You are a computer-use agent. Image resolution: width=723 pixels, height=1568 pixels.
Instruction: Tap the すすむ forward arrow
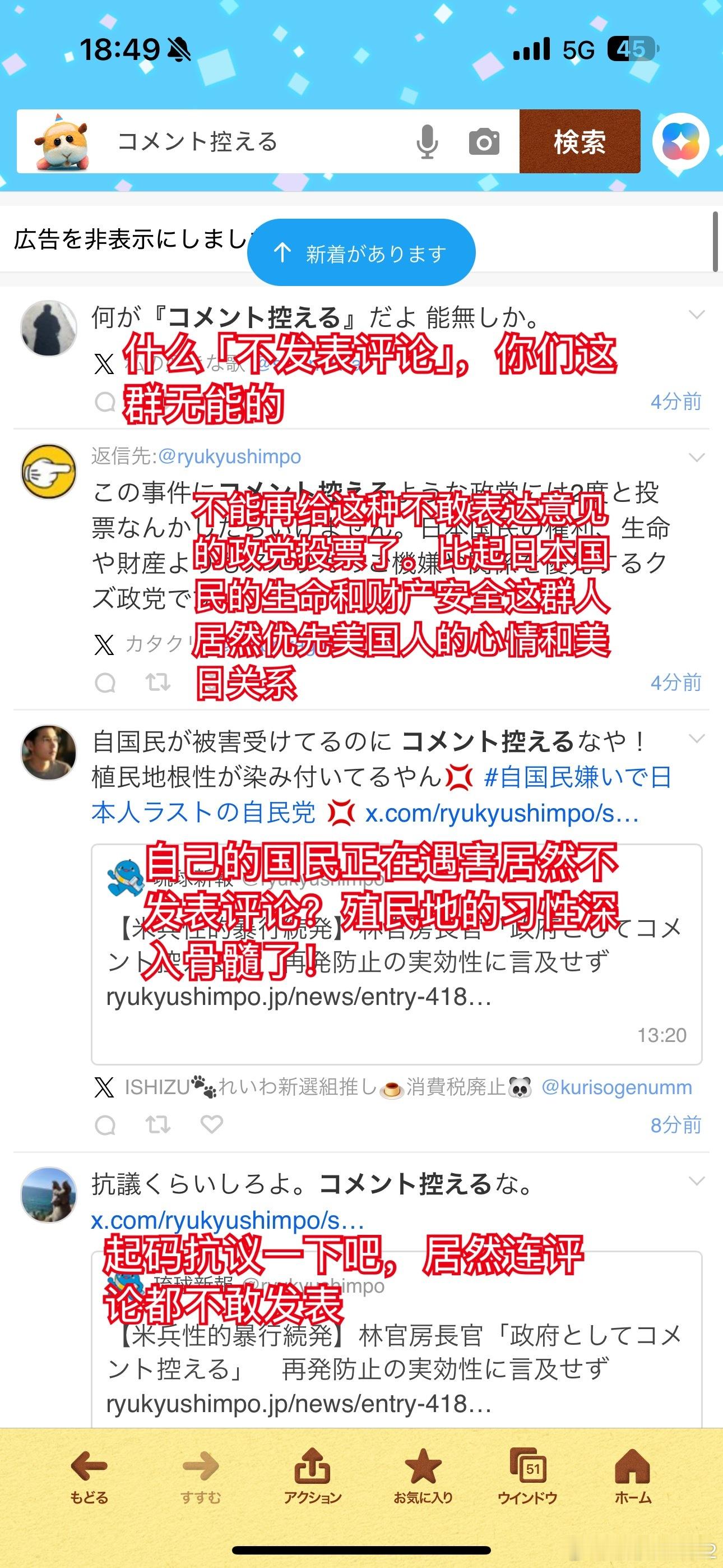200,1476
